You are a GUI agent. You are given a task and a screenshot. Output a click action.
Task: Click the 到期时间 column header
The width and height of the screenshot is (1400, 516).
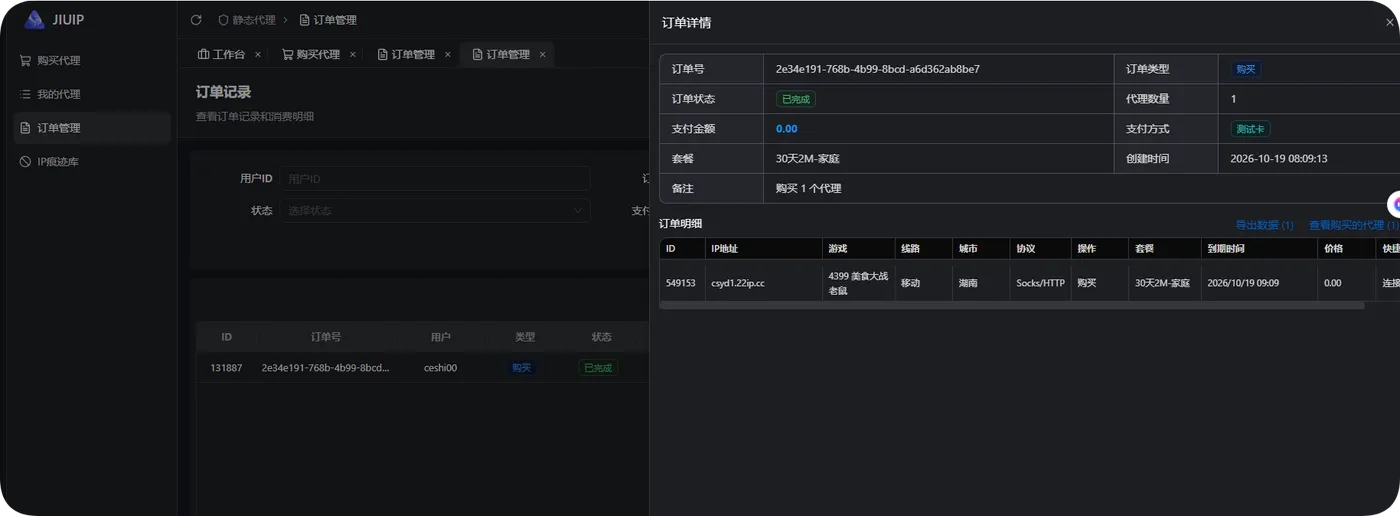(x=1226, y=248)
